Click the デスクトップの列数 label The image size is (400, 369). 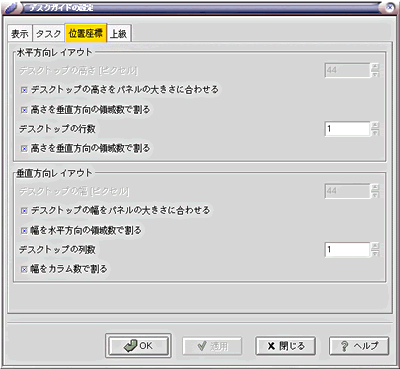[x=57, y=249]
